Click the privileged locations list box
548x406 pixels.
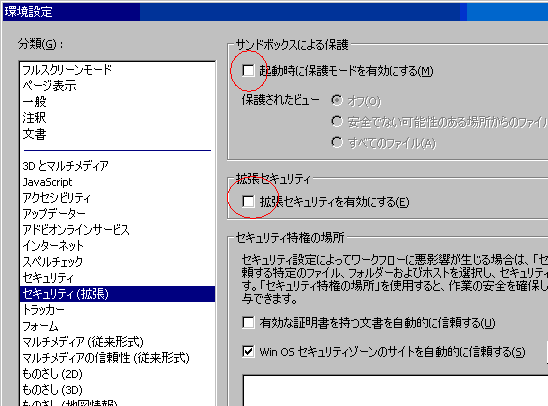(395, 390)
